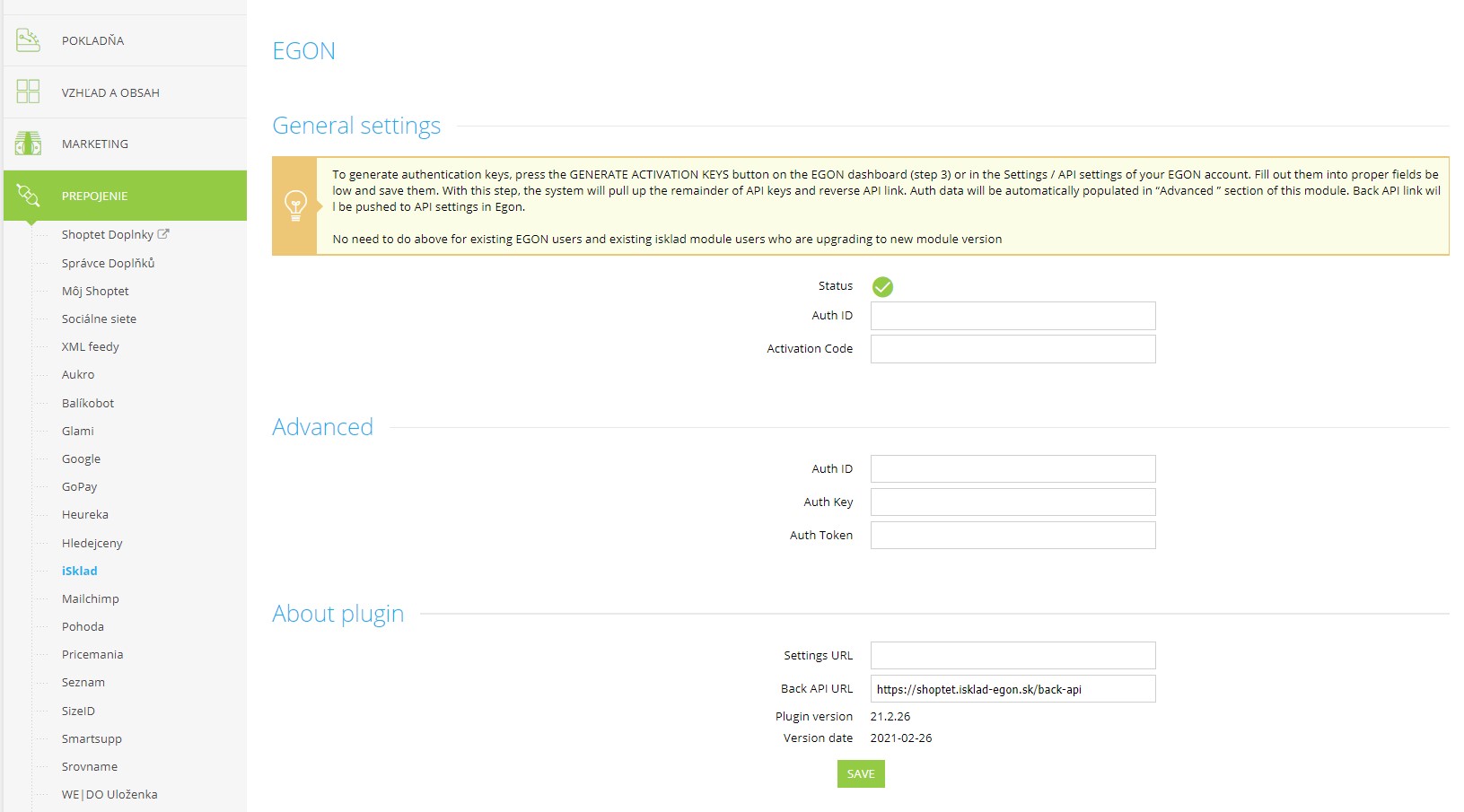Go to Správce Doplňků

tap(109, 263)
